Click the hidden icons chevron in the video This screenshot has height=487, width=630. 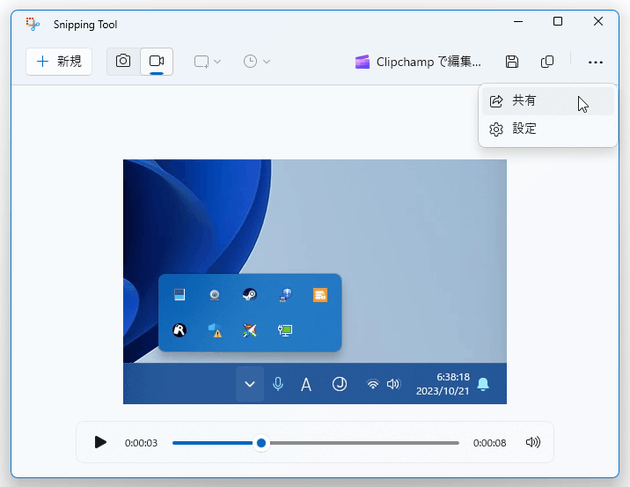click(250, 384)
